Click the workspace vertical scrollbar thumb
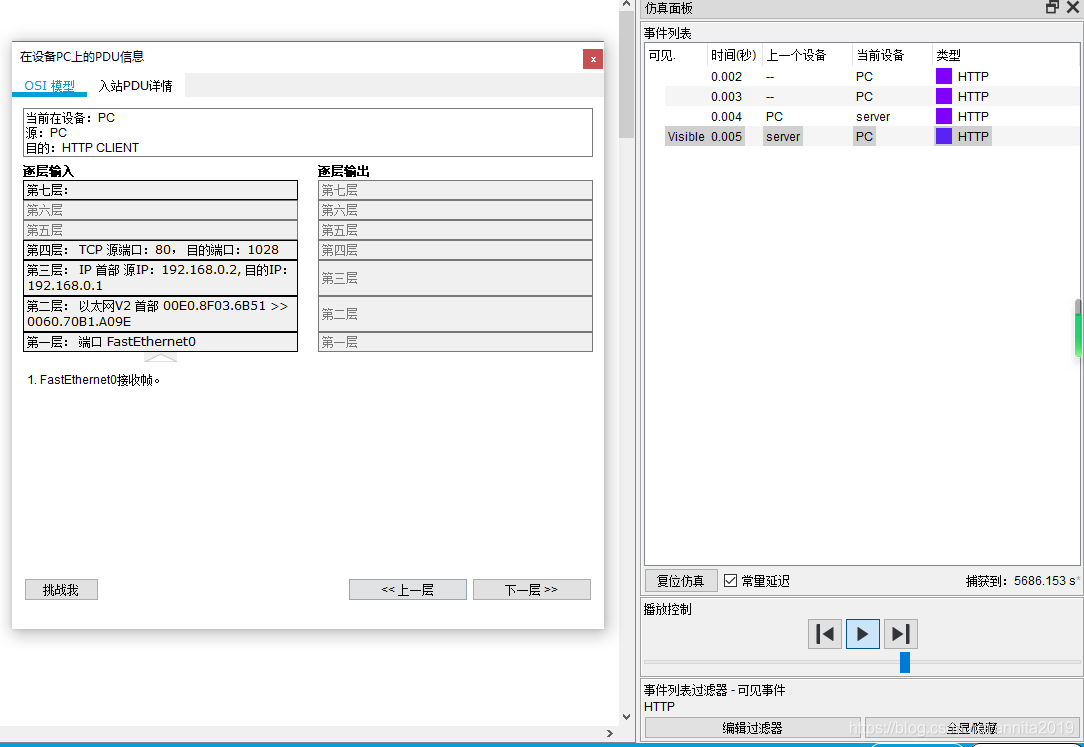The image size is (1084, 747). [x=626, y=75]
